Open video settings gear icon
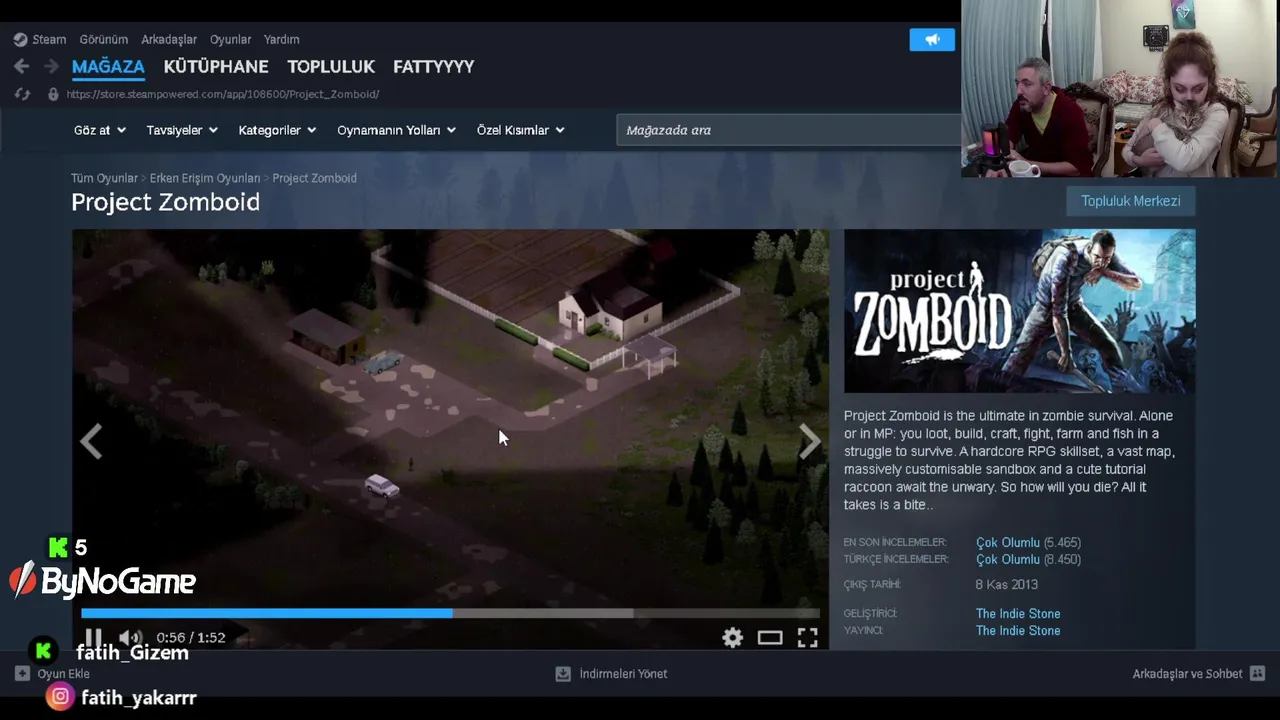Image resolution: width=1280 pixels, height=720 pixels. pyautogui.click(x=733, y=637)
